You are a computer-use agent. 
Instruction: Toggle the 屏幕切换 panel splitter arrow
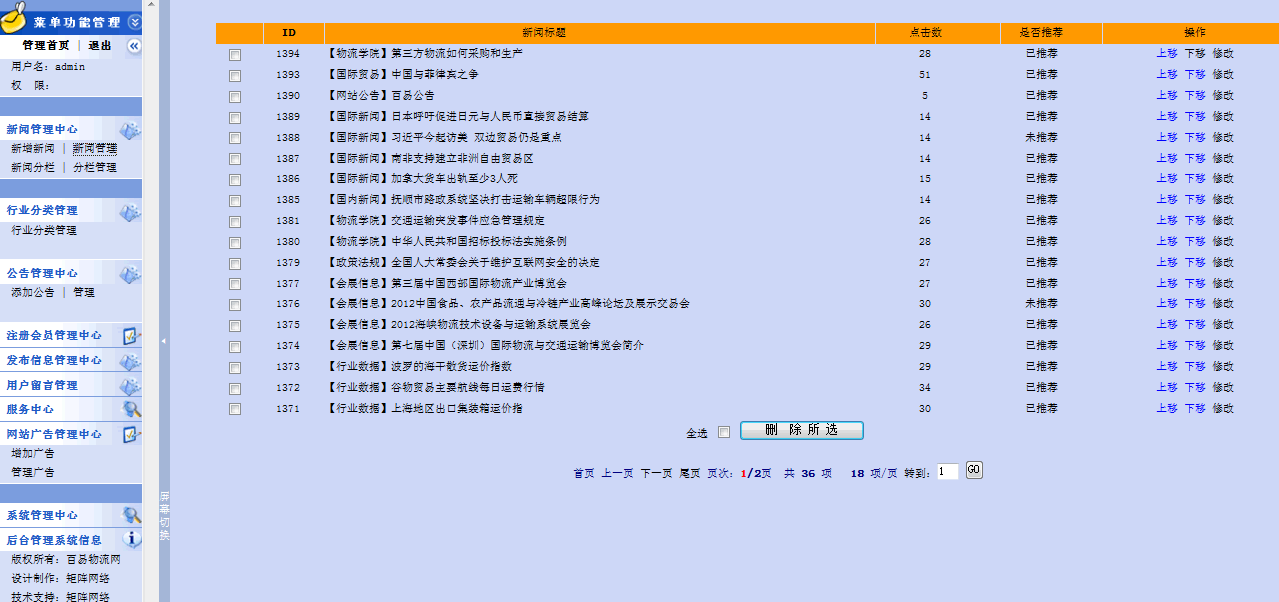164,341
